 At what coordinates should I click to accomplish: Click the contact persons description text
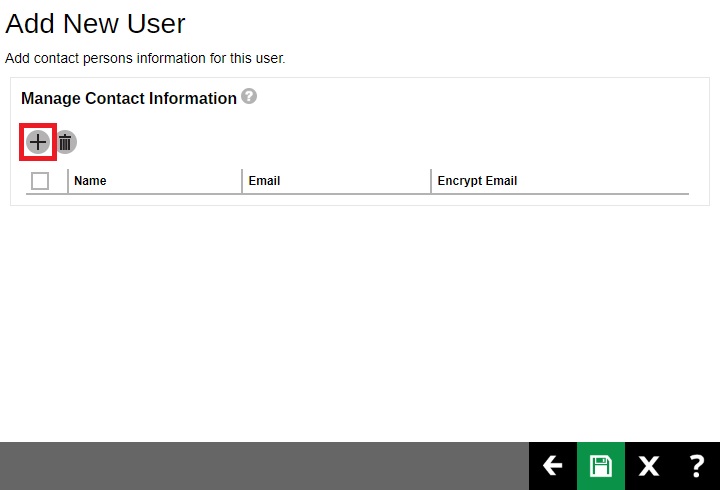pos(145,58)
